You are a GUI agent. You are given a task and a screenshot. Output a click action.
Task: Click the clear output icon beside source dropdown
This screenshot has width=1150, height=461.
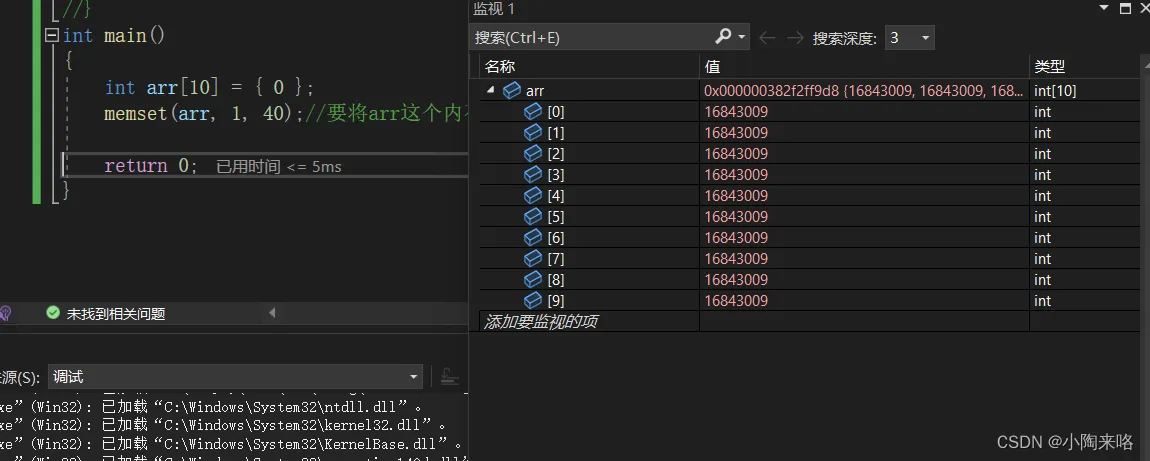(x=449, y=377)
